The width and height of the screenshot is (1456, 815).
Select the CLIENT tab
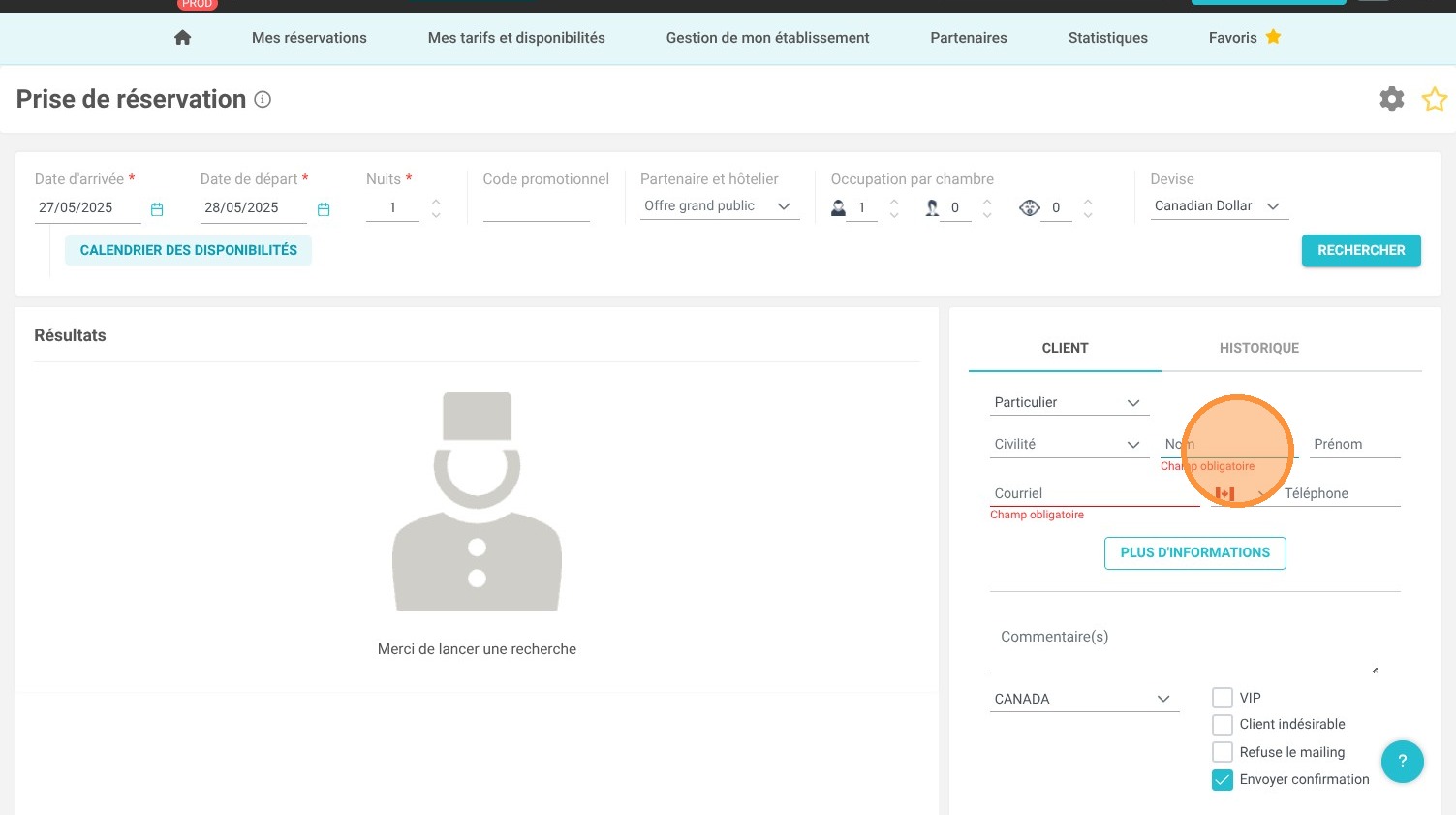(x=1065, y=348)
